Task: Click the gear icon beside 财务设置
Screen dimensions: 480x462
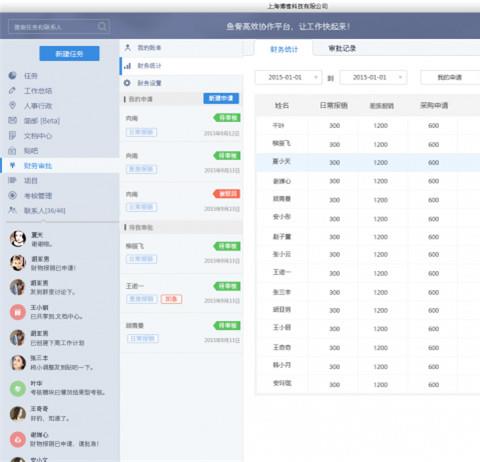Action: click(x=127, y=83)
